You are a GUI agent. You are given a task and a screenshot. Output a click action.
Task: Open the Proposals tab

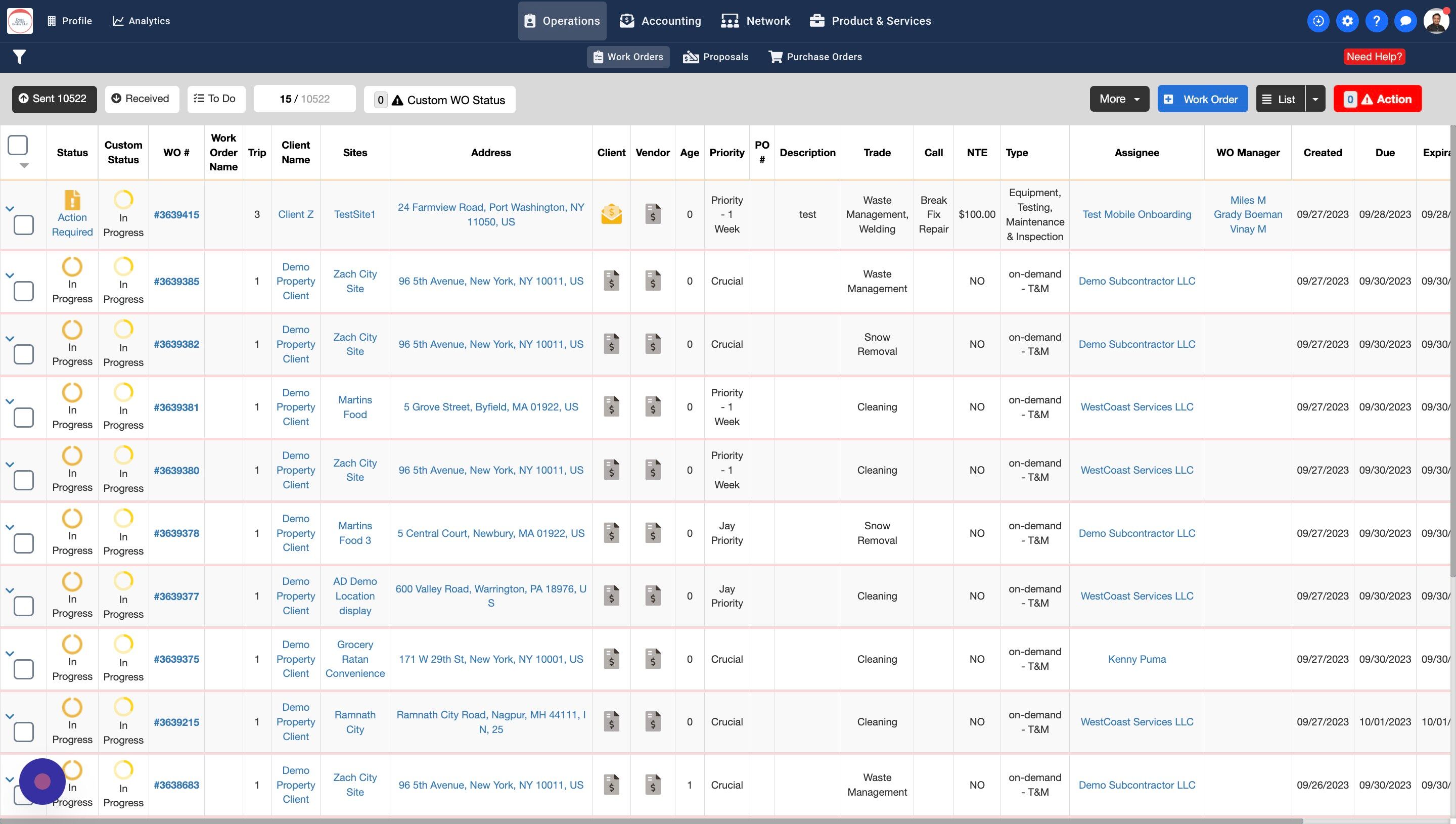tap(716, 57)
